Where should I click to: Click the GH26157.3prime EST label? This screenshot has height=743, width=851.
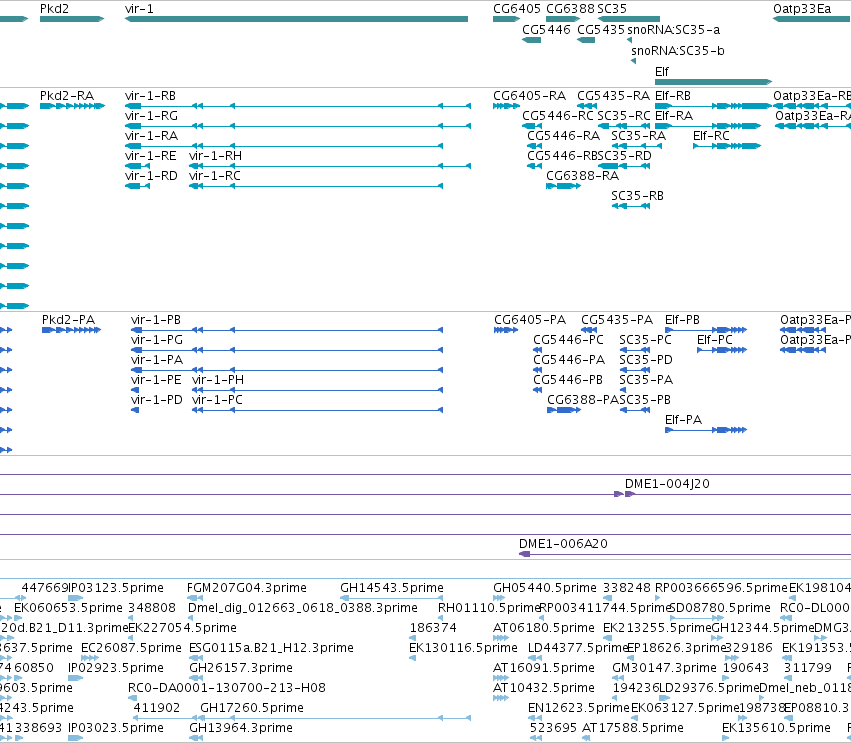(240, 668)
